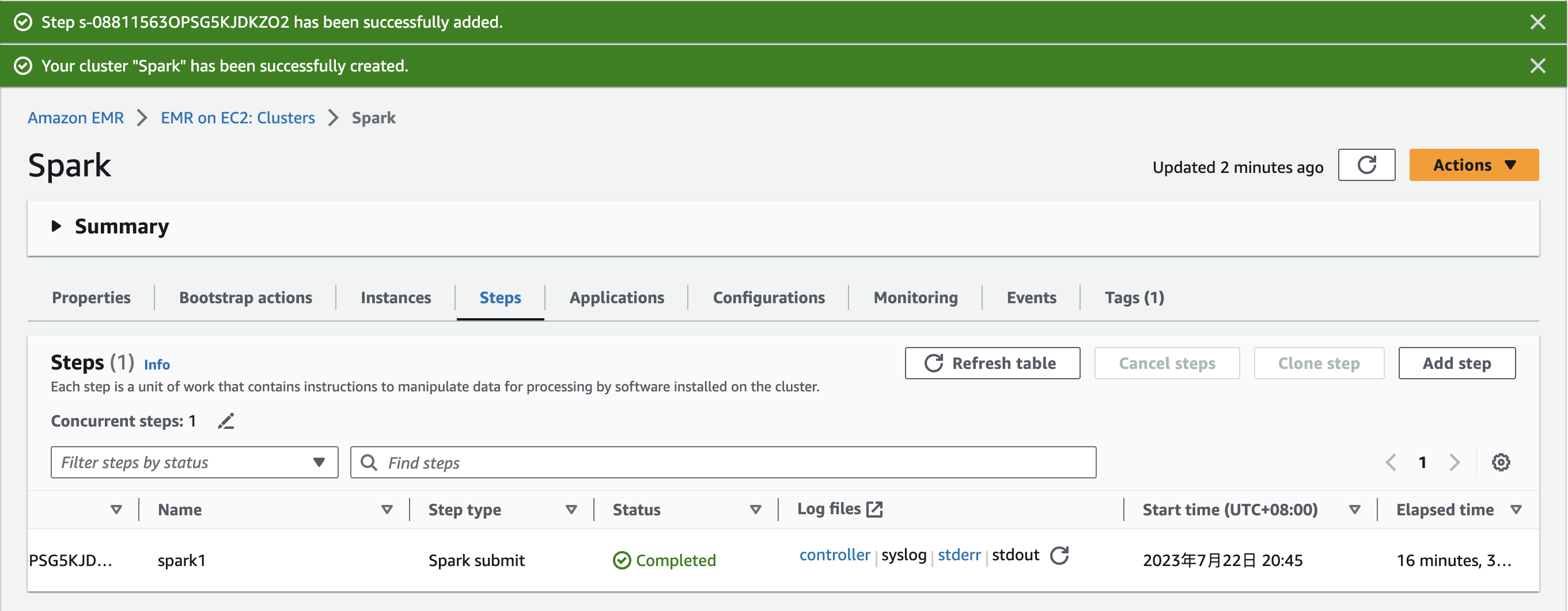Go to the next page of steps
This screenshot has height=611, width=1568.
(x=1455, y=462)
